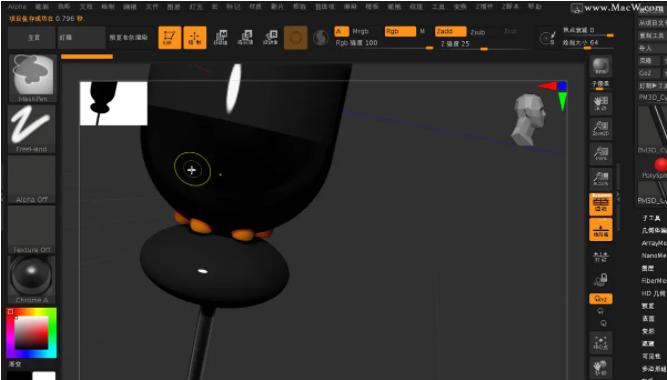Open the Chrome A material picker
Viewport: 667px width, 380px height.
[x=31, y=280]
